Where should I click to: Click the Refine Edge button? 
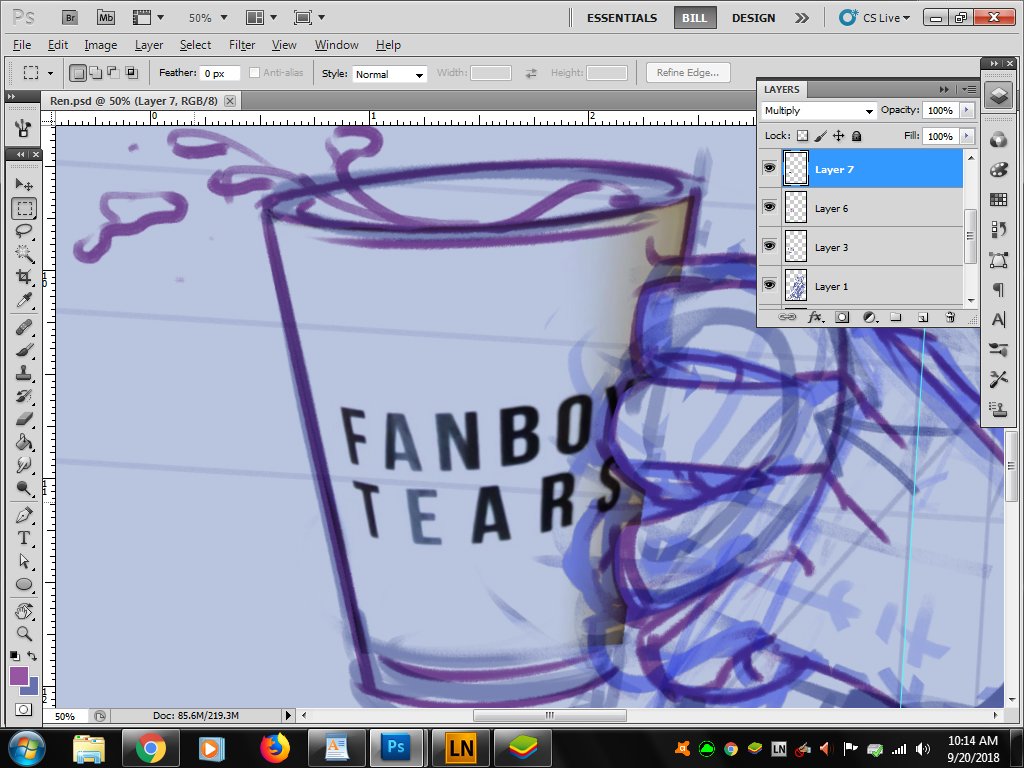[x=688, y=72]
